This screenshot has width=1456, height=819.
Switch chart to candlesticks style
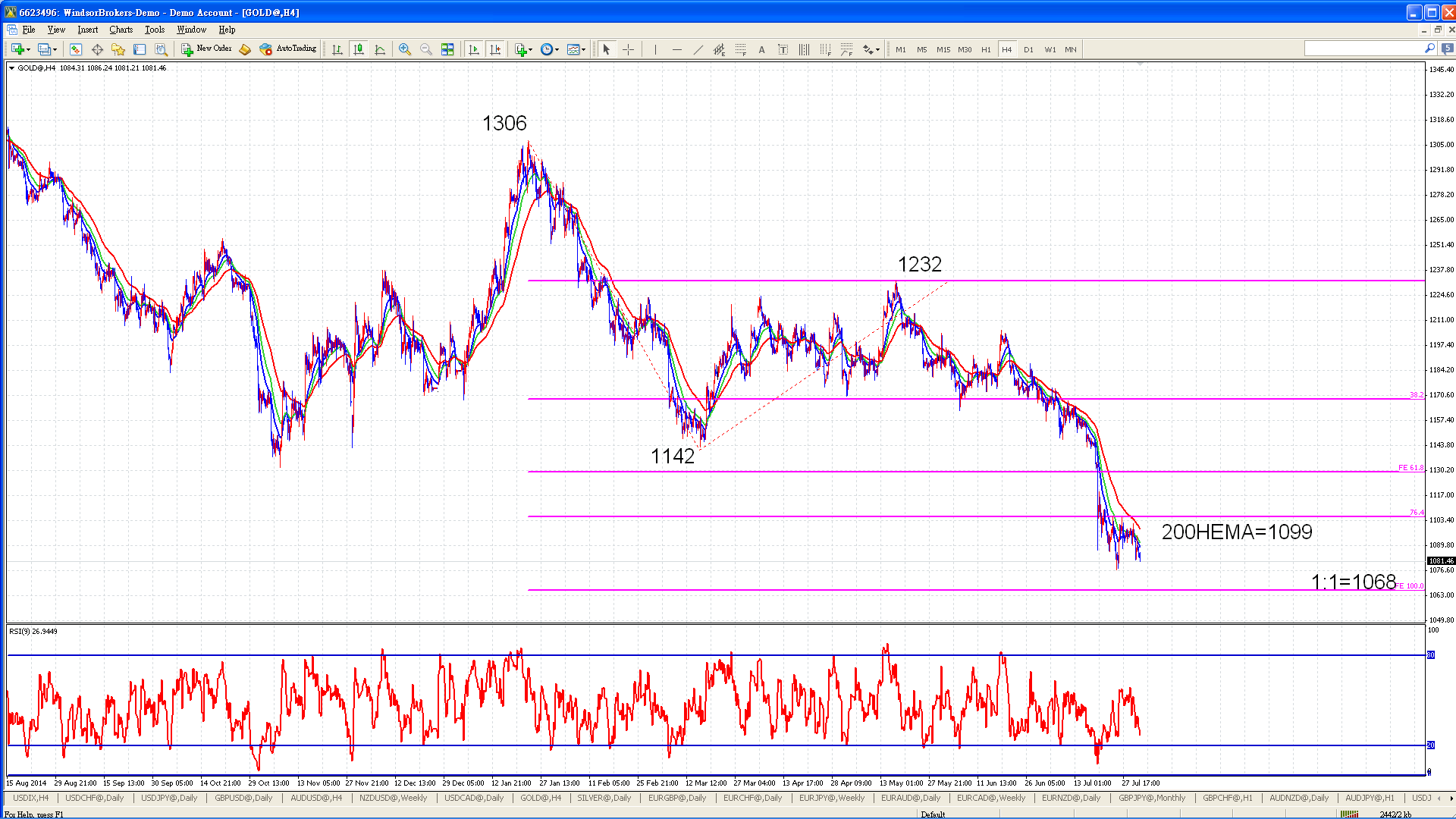click(359, 49)
